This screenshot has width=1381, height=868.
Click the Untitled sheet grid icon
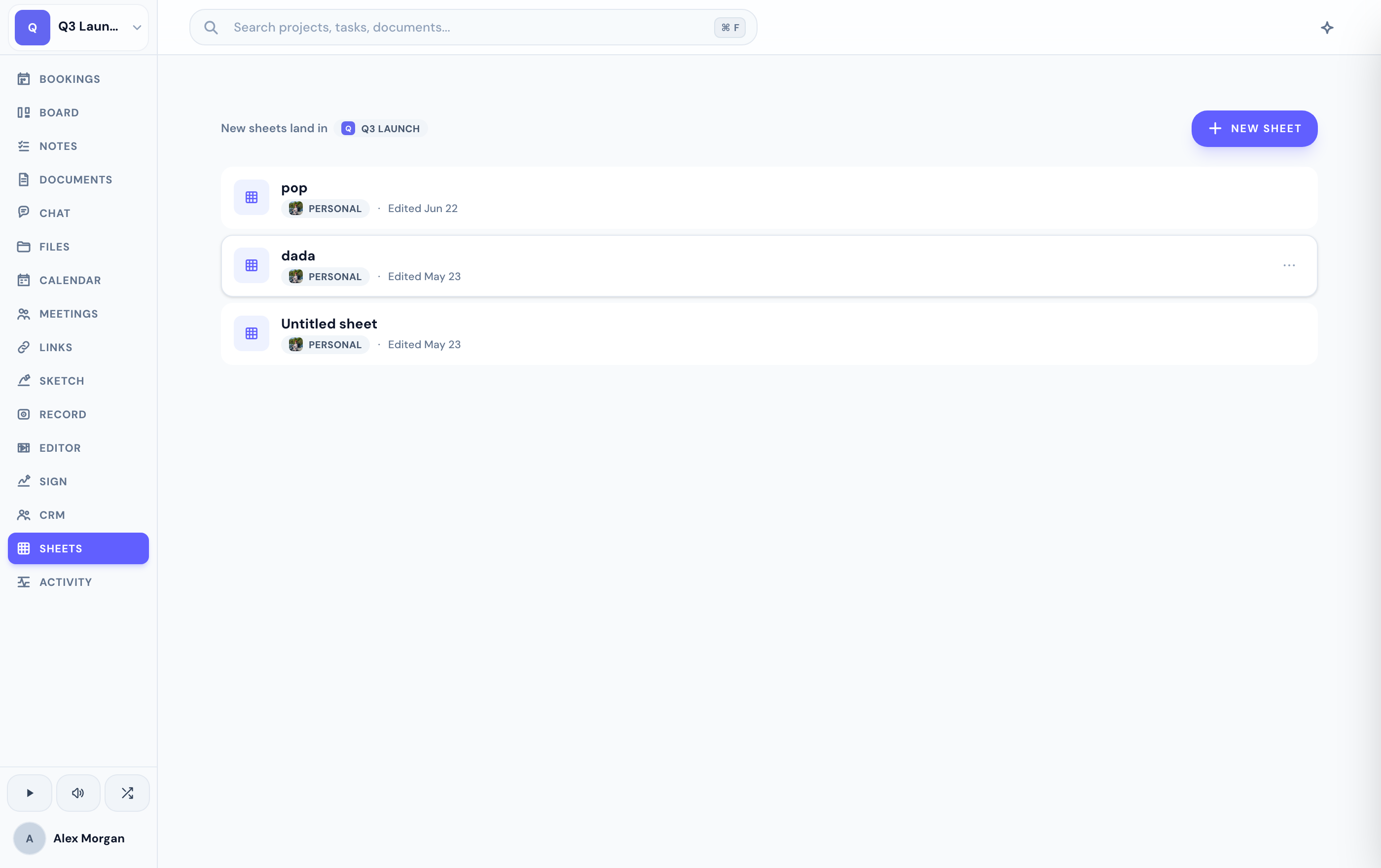click(x=251, y=334)
